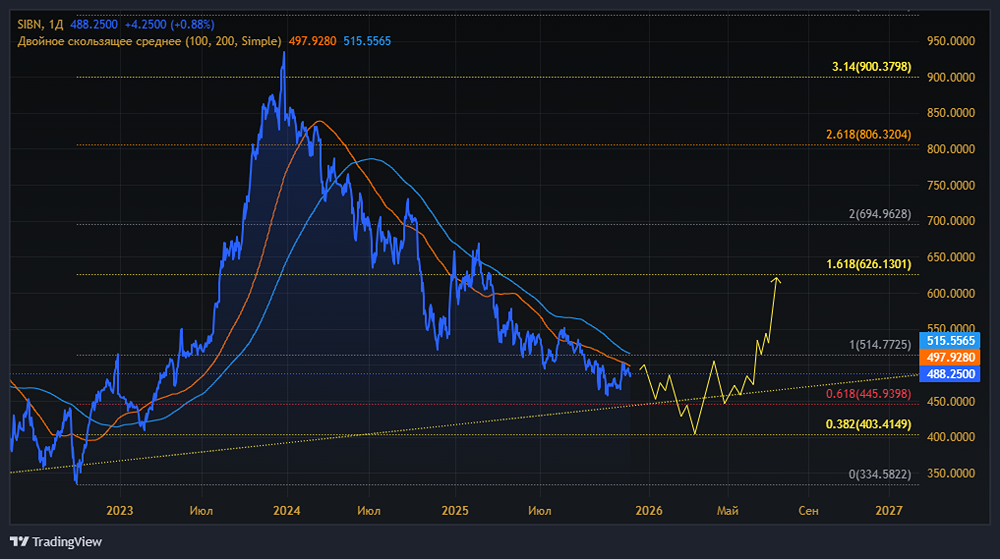The image size is (1000, 559).
Task: Click the 900.0000 price axis label
Action: point(951,77)
